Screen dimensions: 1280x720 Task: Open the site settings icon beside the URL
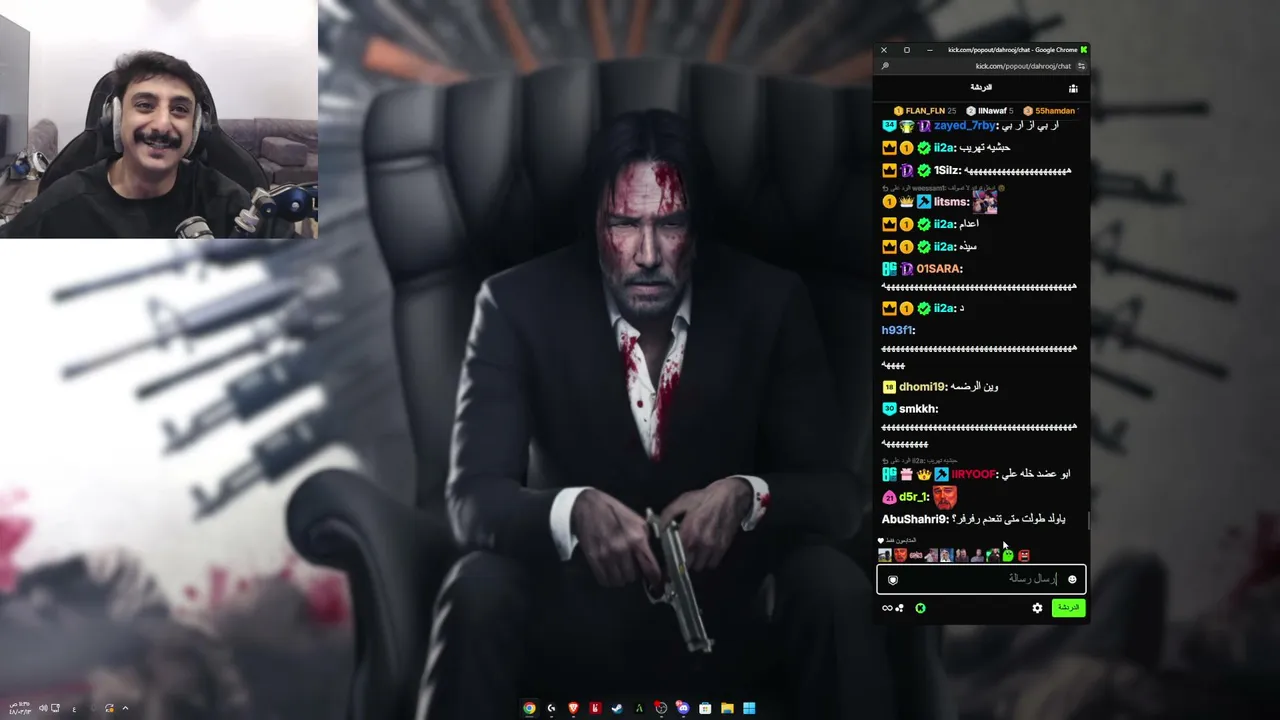[x=1081, y=66]
